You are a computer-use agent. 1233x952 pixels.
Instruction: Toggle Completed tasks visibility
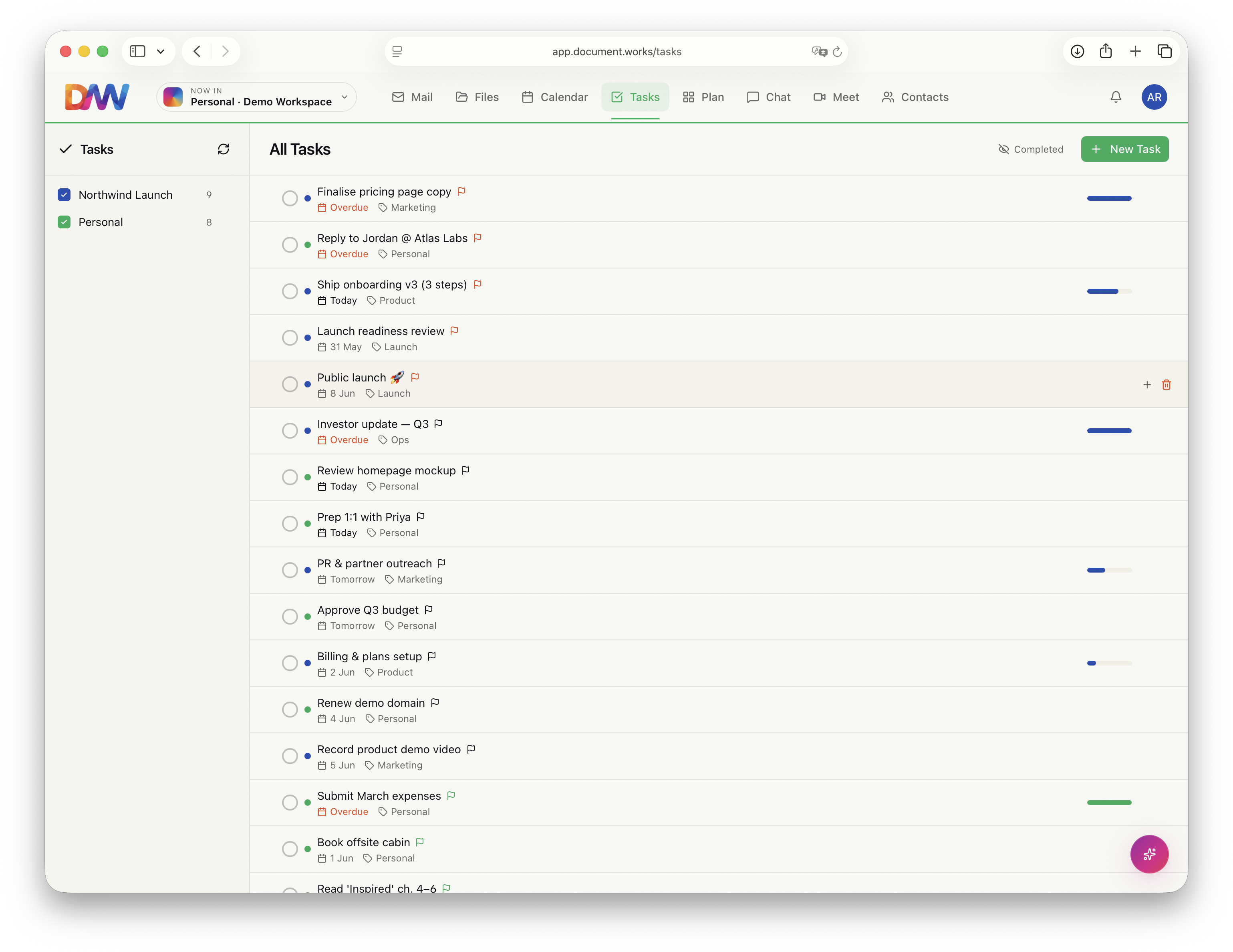pos(1031,149)
